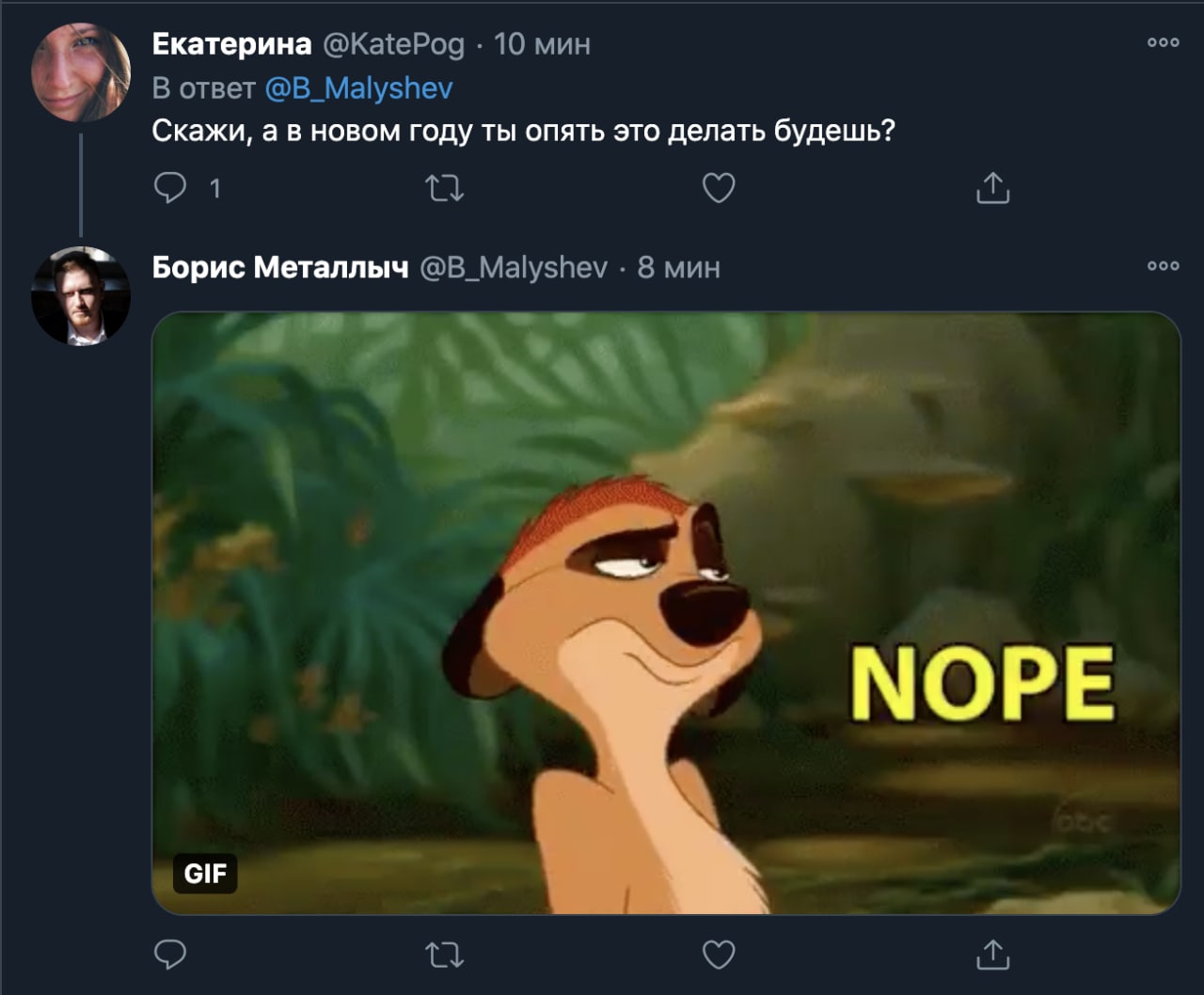Click Борис Металлыч's profile avatar
Viewport: 1204px width, 995px height.
pyautogui.click(x=81, y=296)
